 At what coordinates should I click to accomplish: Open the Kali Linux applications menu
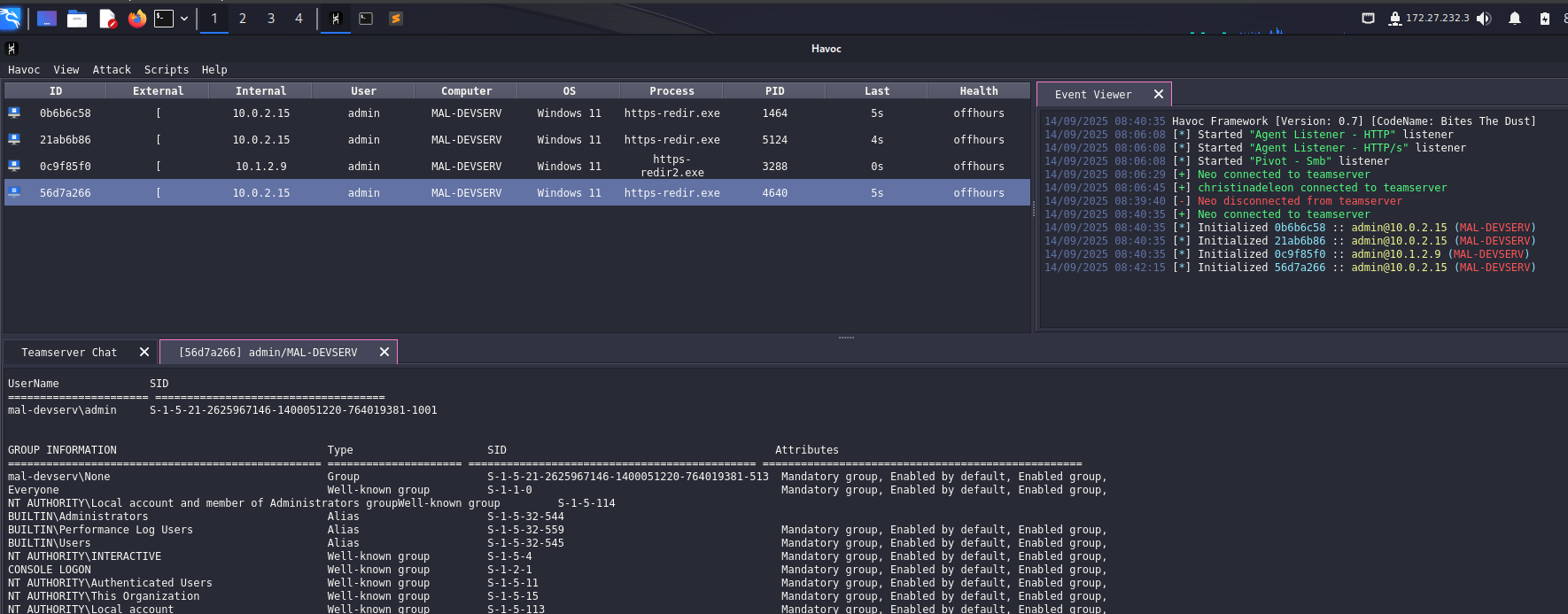point(11,18)
